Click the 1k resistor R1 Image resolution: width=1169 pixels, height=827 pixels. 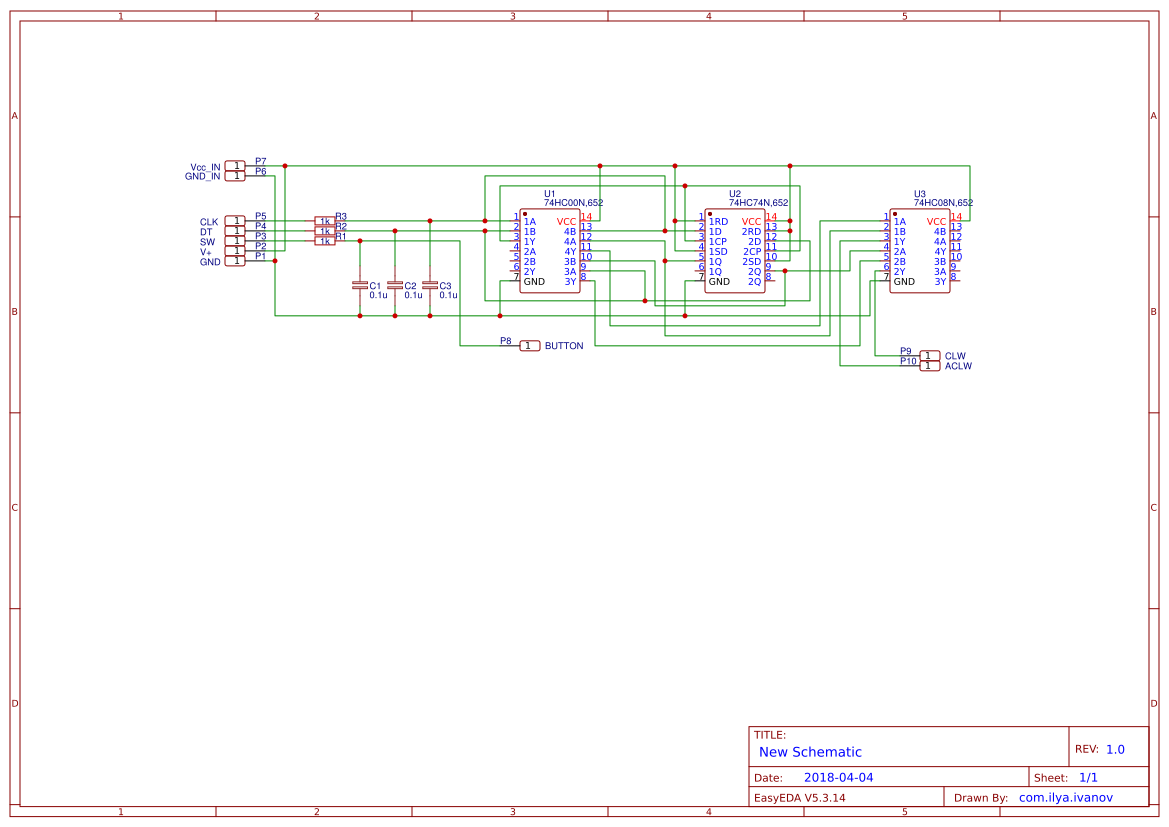point(324,241)
